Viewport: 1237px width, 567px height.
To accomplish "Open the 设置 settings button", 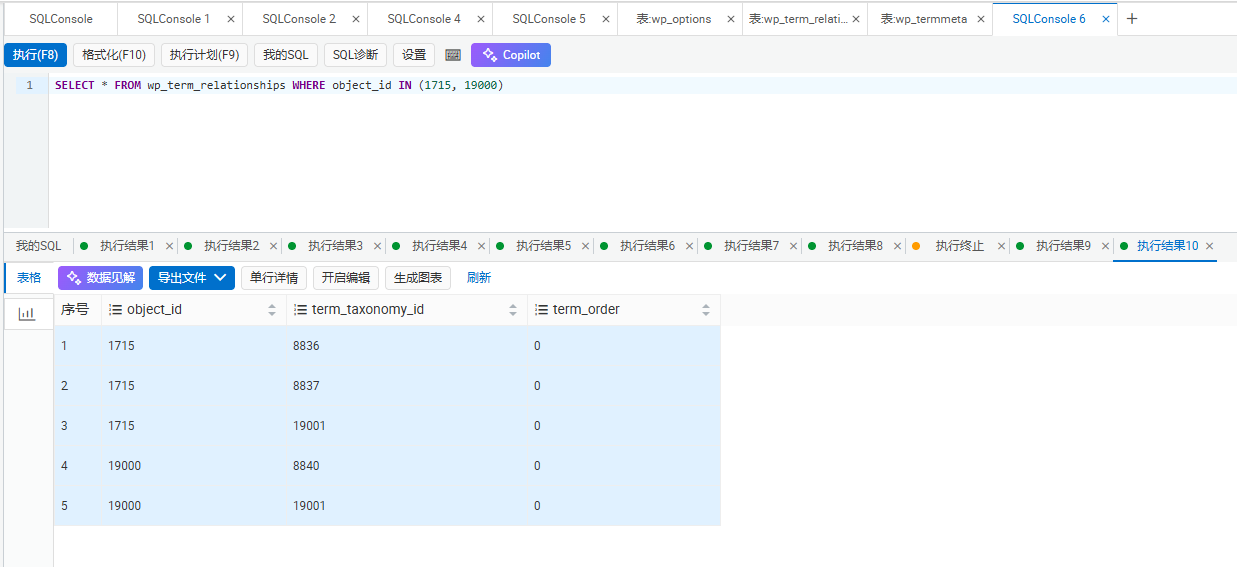I will [x=414, y=55].
